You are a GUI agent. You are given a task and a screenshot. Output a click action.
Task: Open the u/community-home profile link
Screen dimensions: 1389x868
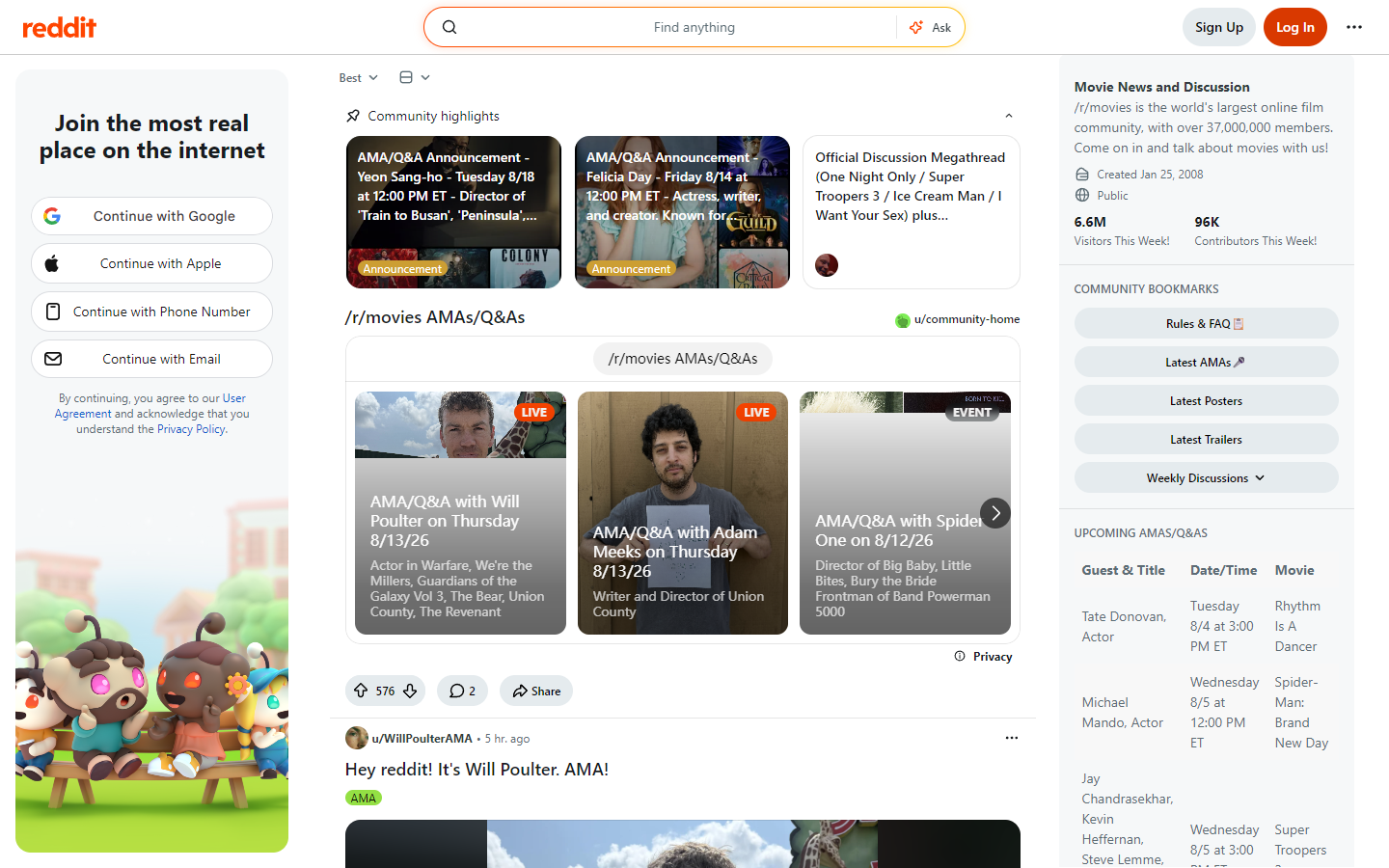tap(967, 319)
